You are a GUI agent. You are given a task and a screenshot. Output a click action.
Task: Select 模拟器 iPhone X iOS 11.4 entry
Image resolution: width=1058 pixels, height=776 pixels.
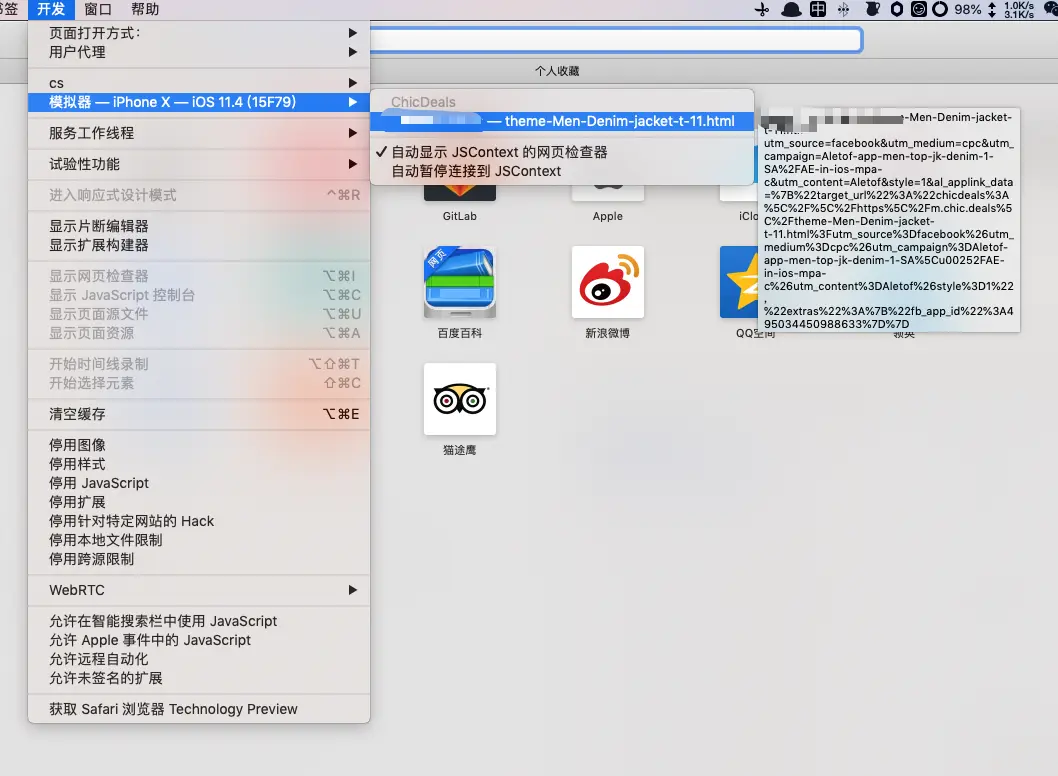tap(199, 102)
